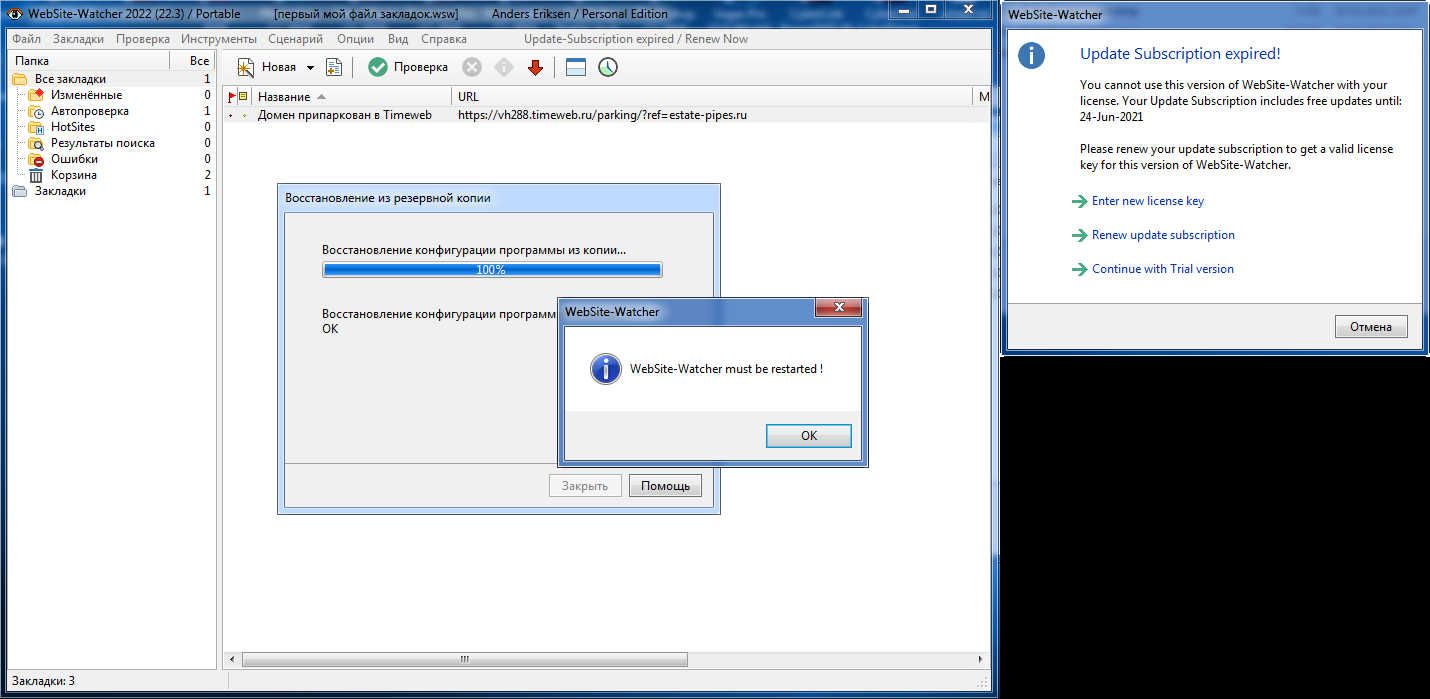Click the HotSites folder icon
This screenshot has height=699, width=1430.
tap(36, 127)
